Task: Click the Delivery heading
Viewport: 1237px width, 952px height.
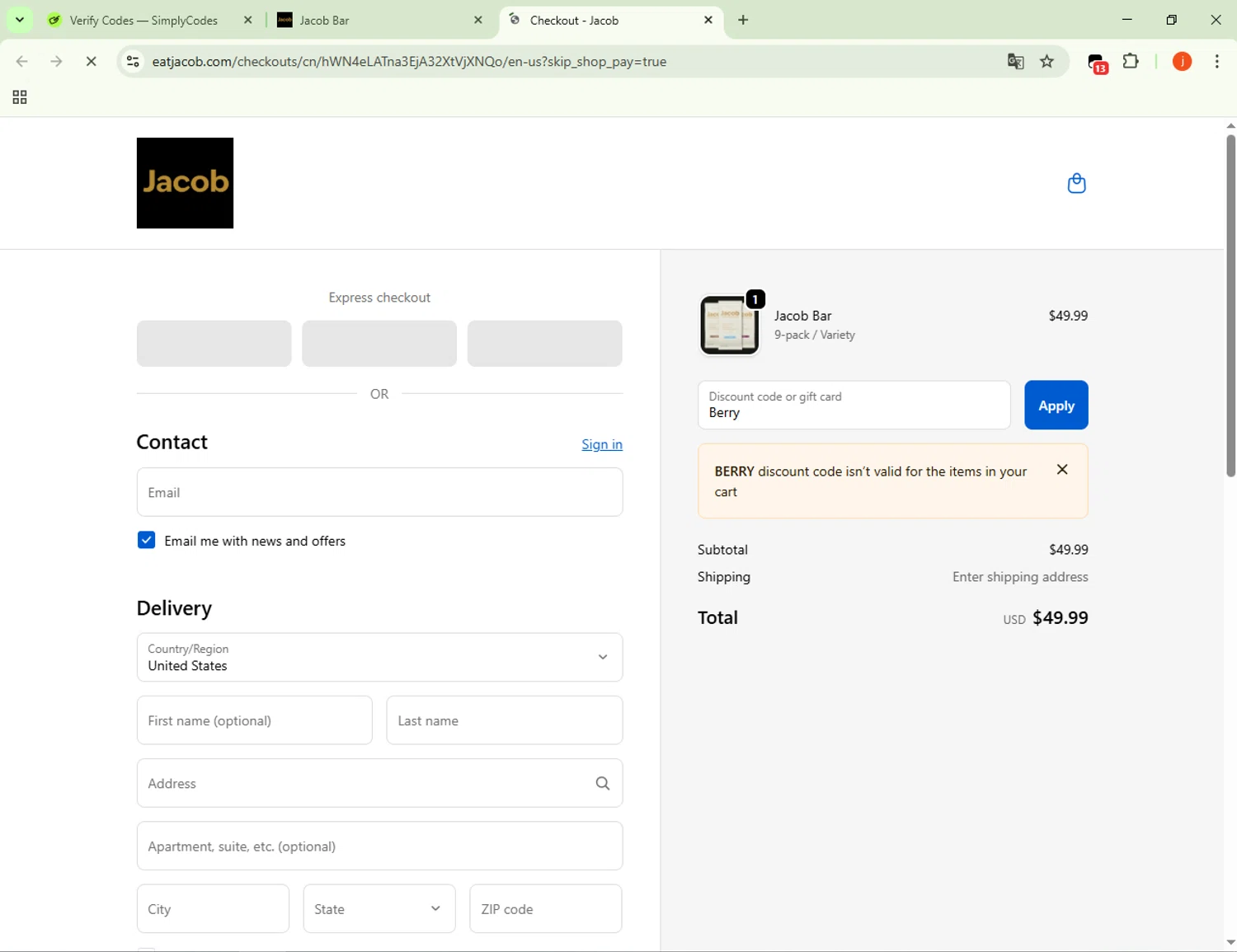Action: point(174,608)
